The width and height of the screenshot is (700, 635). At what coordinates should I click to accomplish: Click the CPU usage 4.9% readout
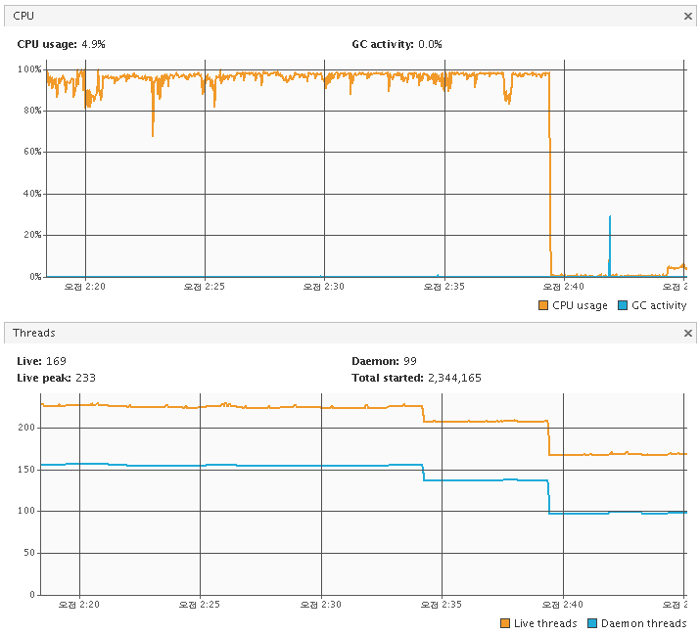point(61,44)
